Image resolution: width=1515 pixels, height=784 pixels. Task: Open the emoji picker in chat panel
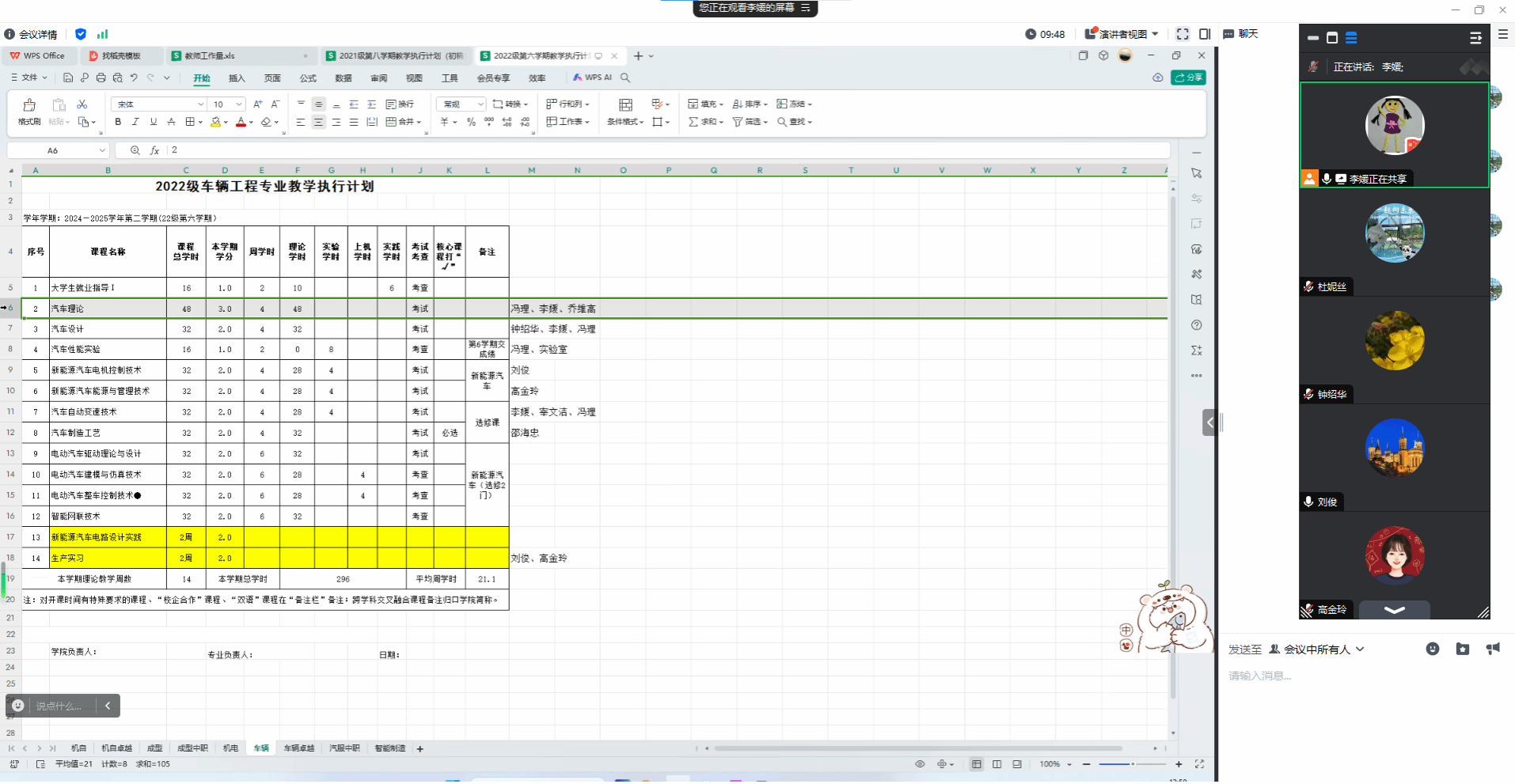coord(1432,649)
